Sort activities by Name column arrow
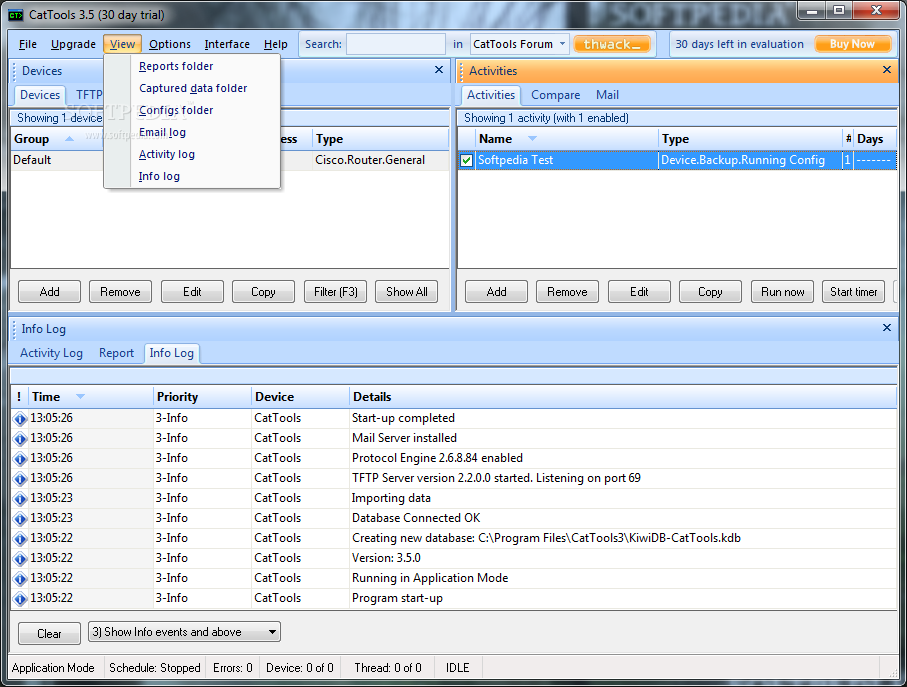The height and width of the screenshot is (687, 907). (532, 139)
